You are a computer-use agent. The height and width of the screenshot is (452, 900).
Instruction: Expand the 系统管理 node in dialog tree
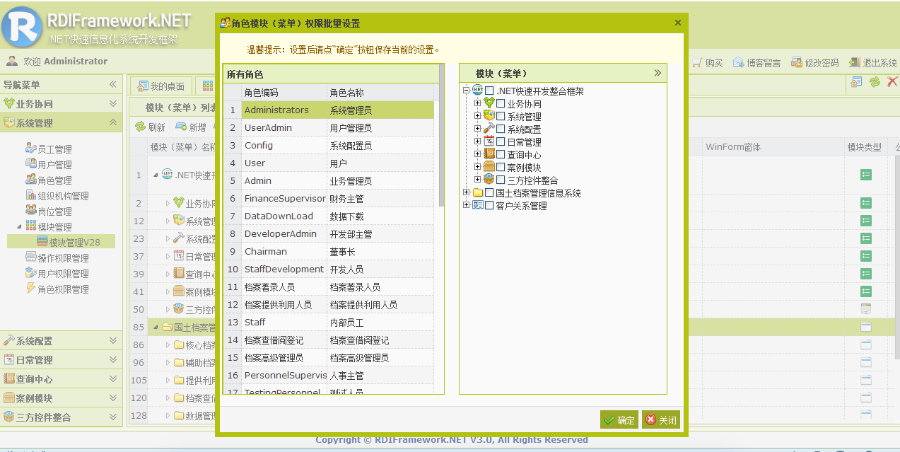[x=478, y=116]
